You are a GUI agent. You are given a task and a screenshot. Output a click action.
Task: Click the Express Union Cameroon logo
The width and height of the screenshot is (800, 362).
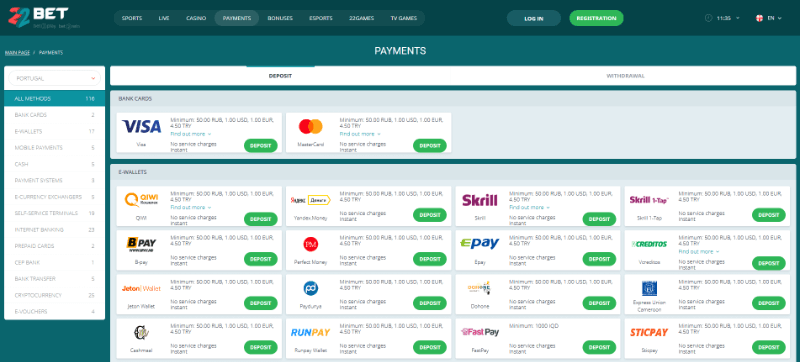(x=649, y=288)
